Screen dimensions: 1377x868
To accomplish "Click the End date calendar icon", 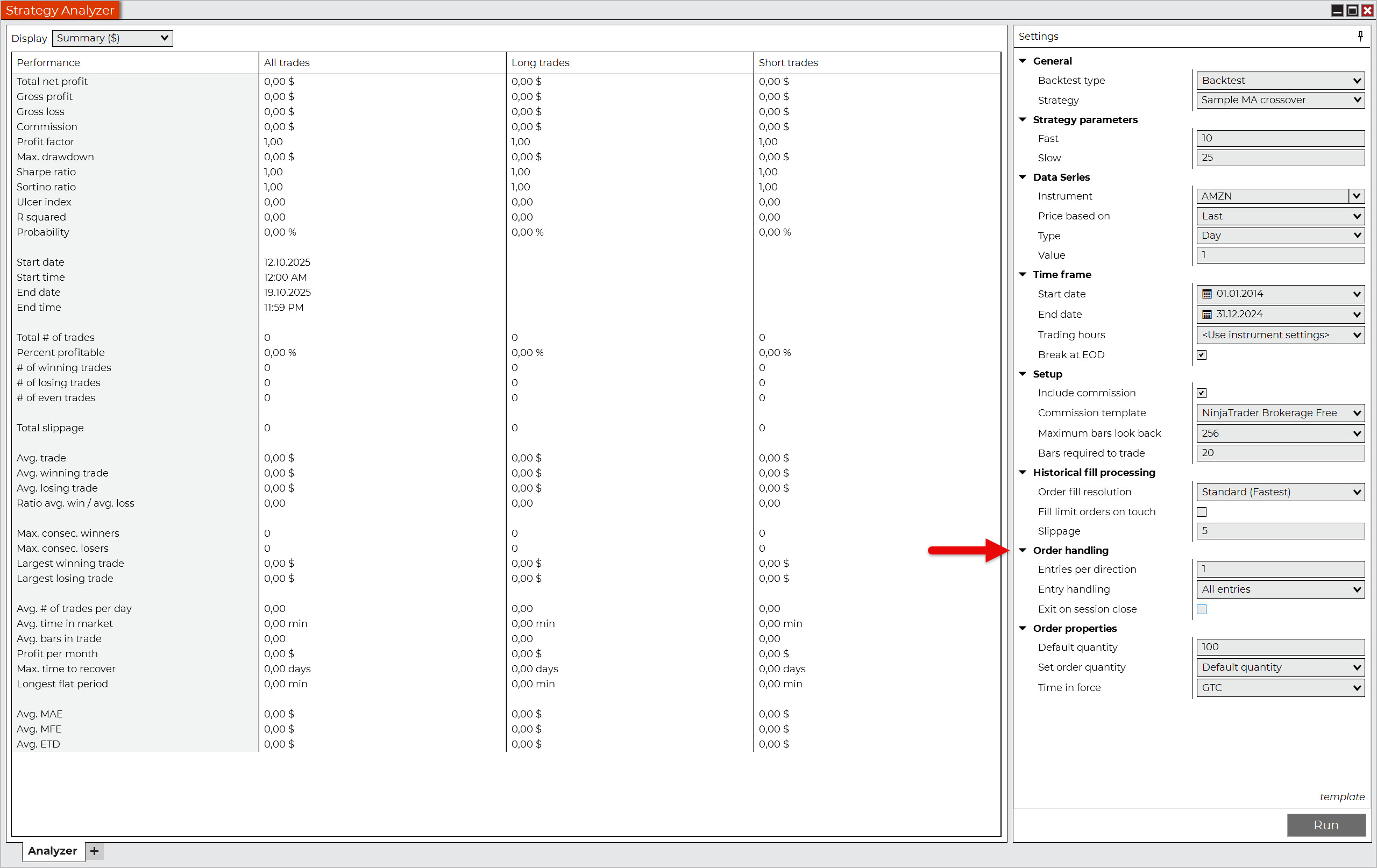I will [1206, 315].
